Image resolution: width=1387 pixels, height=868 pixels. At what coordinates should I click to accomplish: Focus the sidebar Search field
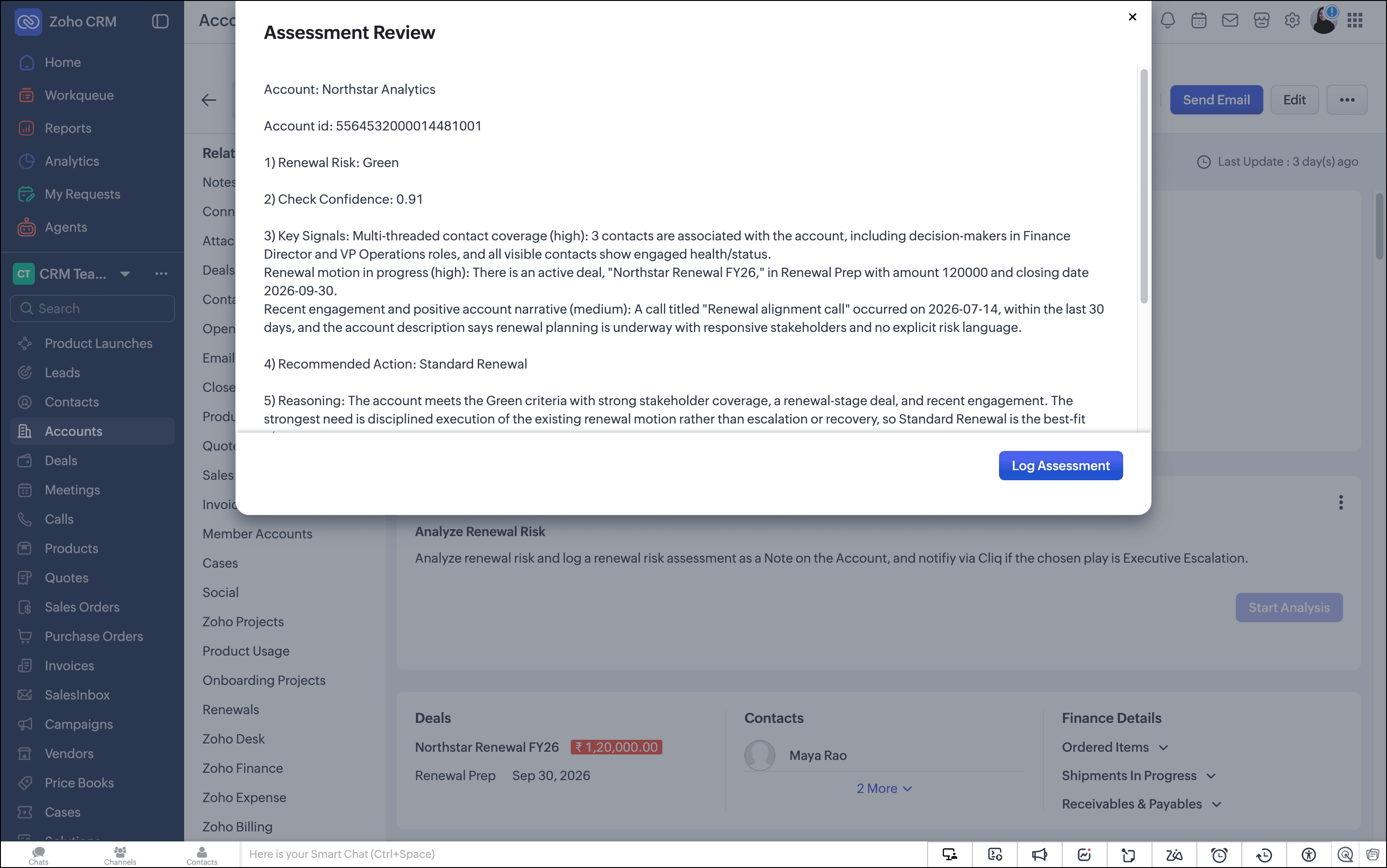pos(93,308)
